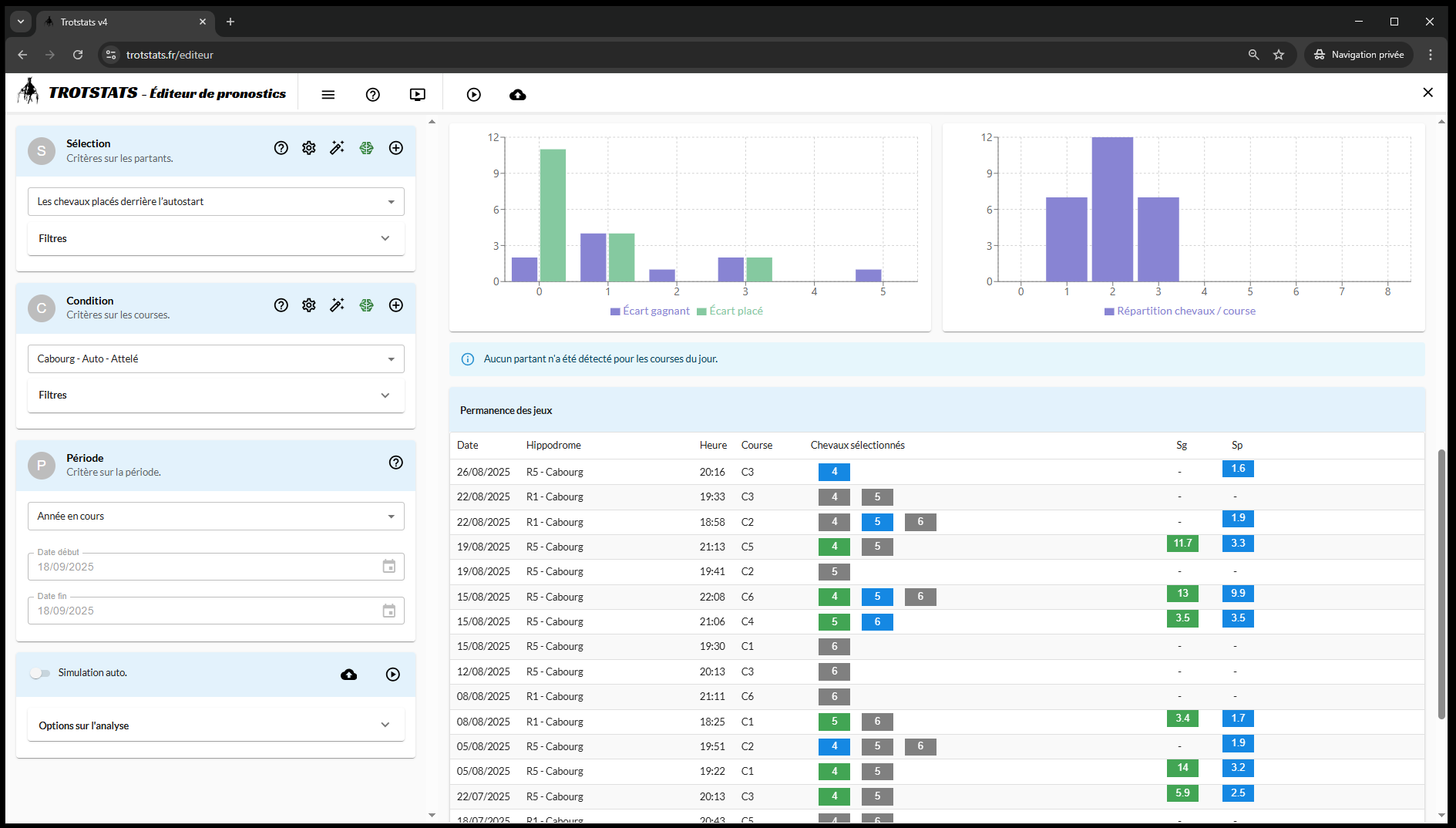Open help for the Période panel
The image size is (1456, 828).
[x=396, y=463]
